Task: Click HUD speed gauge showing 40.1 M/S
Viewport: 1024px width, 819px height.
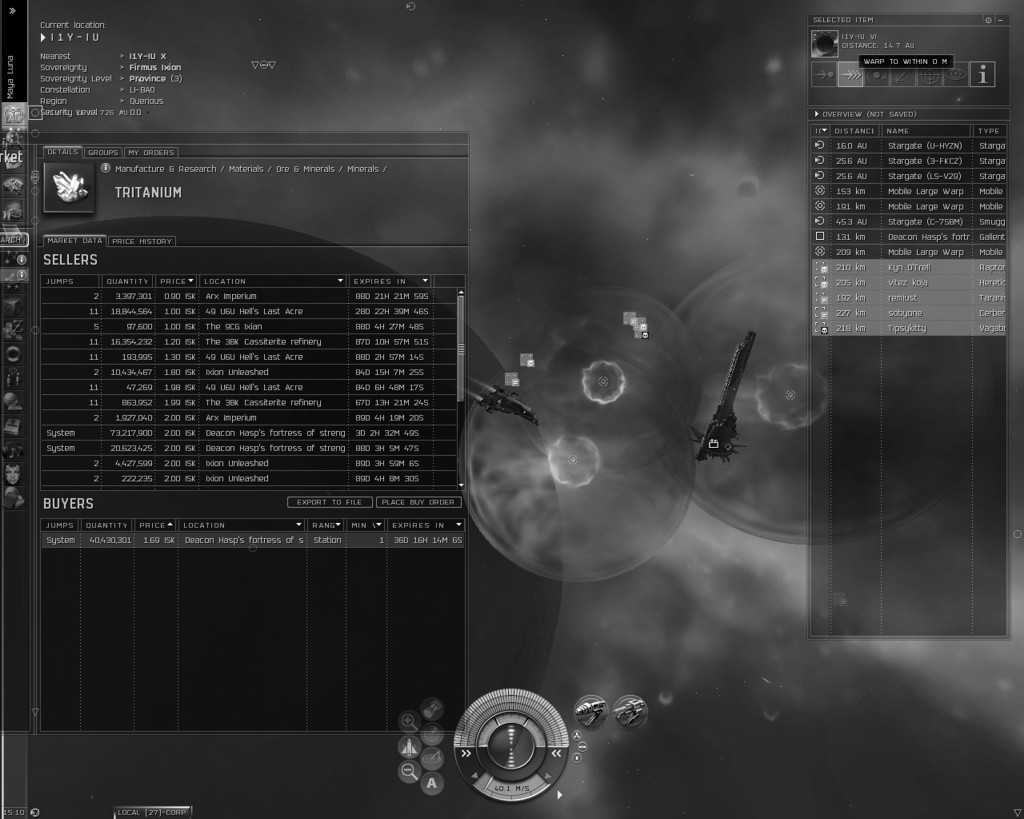Action: click(x=511, y=788)
